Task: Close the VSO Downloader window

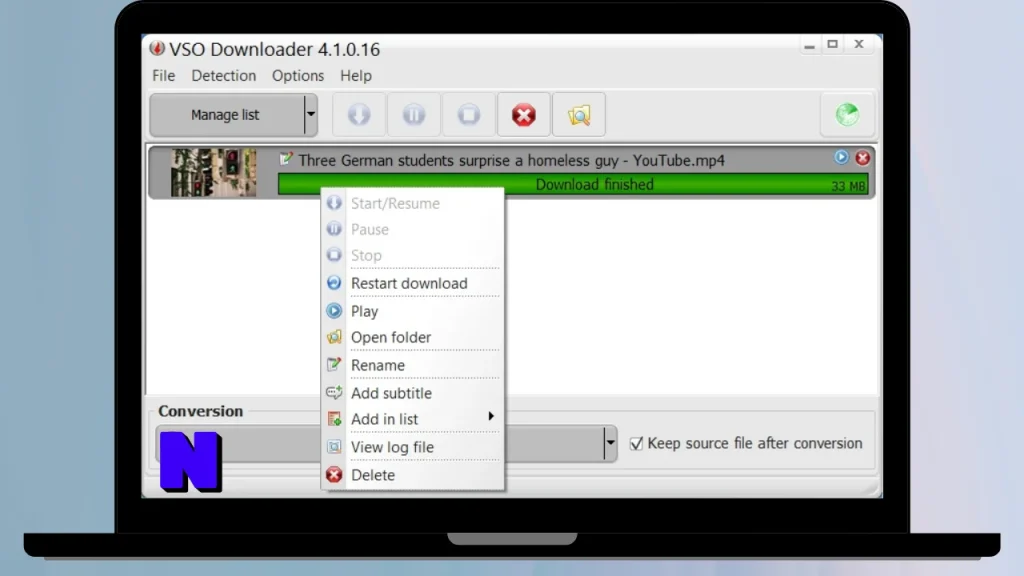Action: click(x=859, y=44)
